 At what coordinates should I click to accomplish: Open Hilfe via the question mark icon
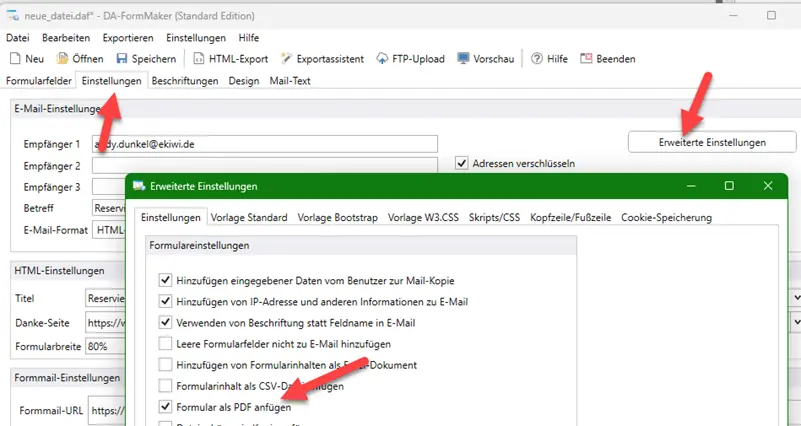point(537,59)
